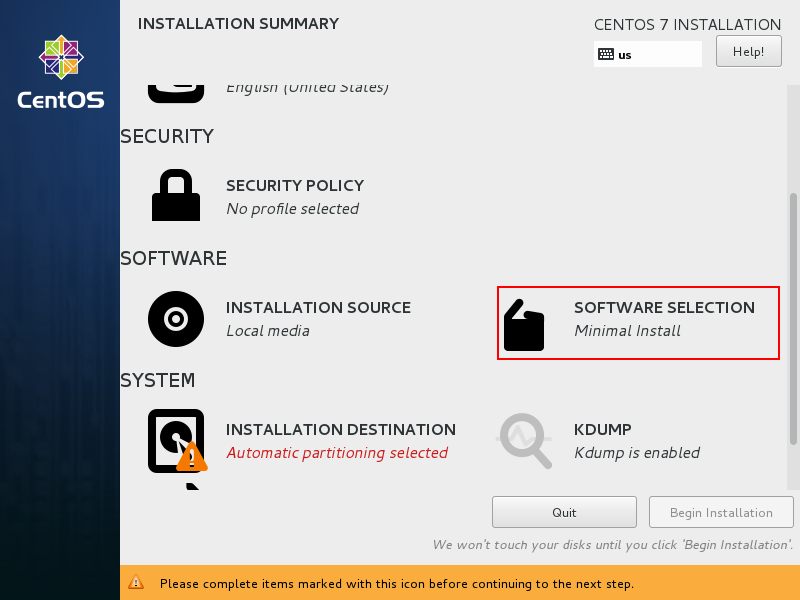
Task: Click the Quit button
Action: tap(564, 512)
